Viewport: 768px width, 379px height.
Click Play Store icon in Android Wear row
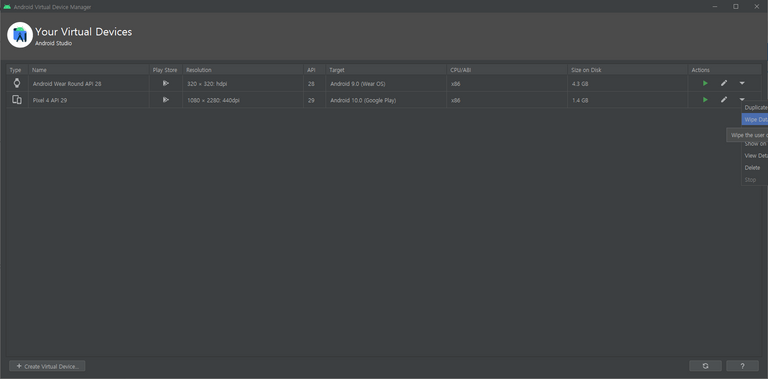click(166, 83)
